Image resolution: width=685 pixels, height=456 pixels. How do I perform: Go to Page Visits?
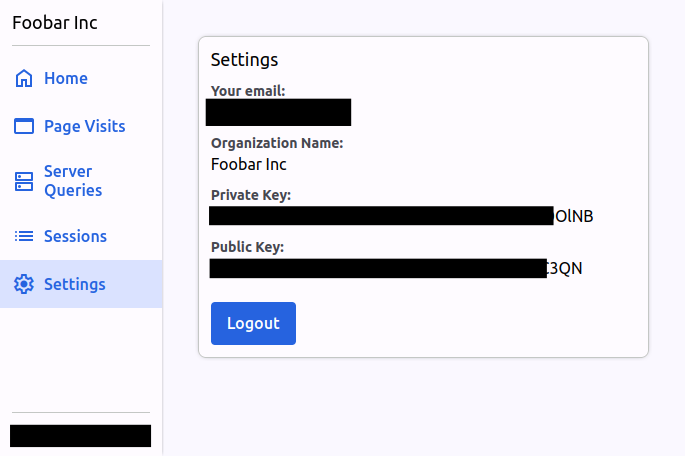tap(81, 127)
